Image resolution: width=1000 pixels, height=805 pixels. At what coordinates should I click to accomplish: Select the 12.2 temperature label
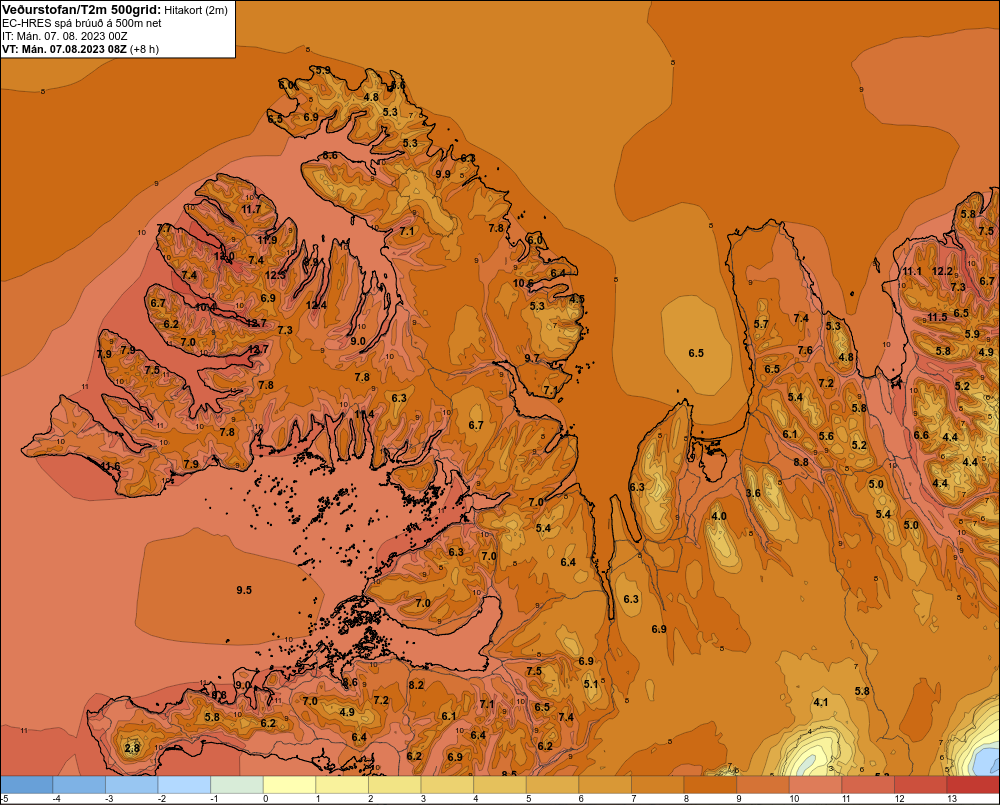point(943,271)
